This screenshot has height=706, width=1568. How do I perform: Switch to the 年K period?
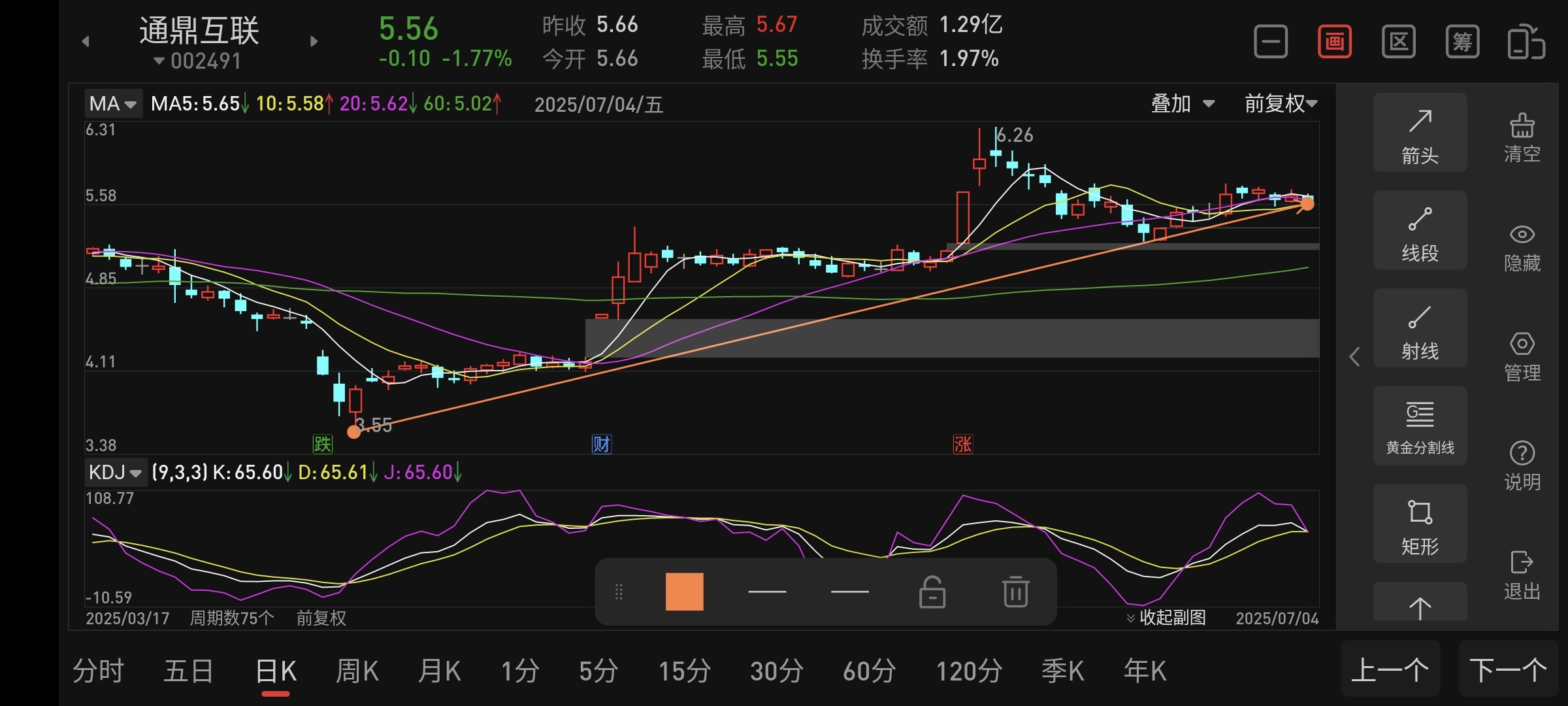pyautogui.click(x=1145, y=671)
